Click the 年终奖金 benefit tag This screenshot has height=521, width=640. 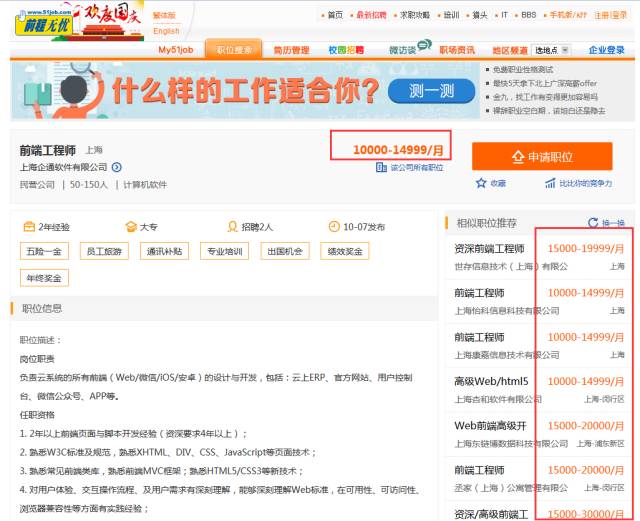[x=44, y=278]
